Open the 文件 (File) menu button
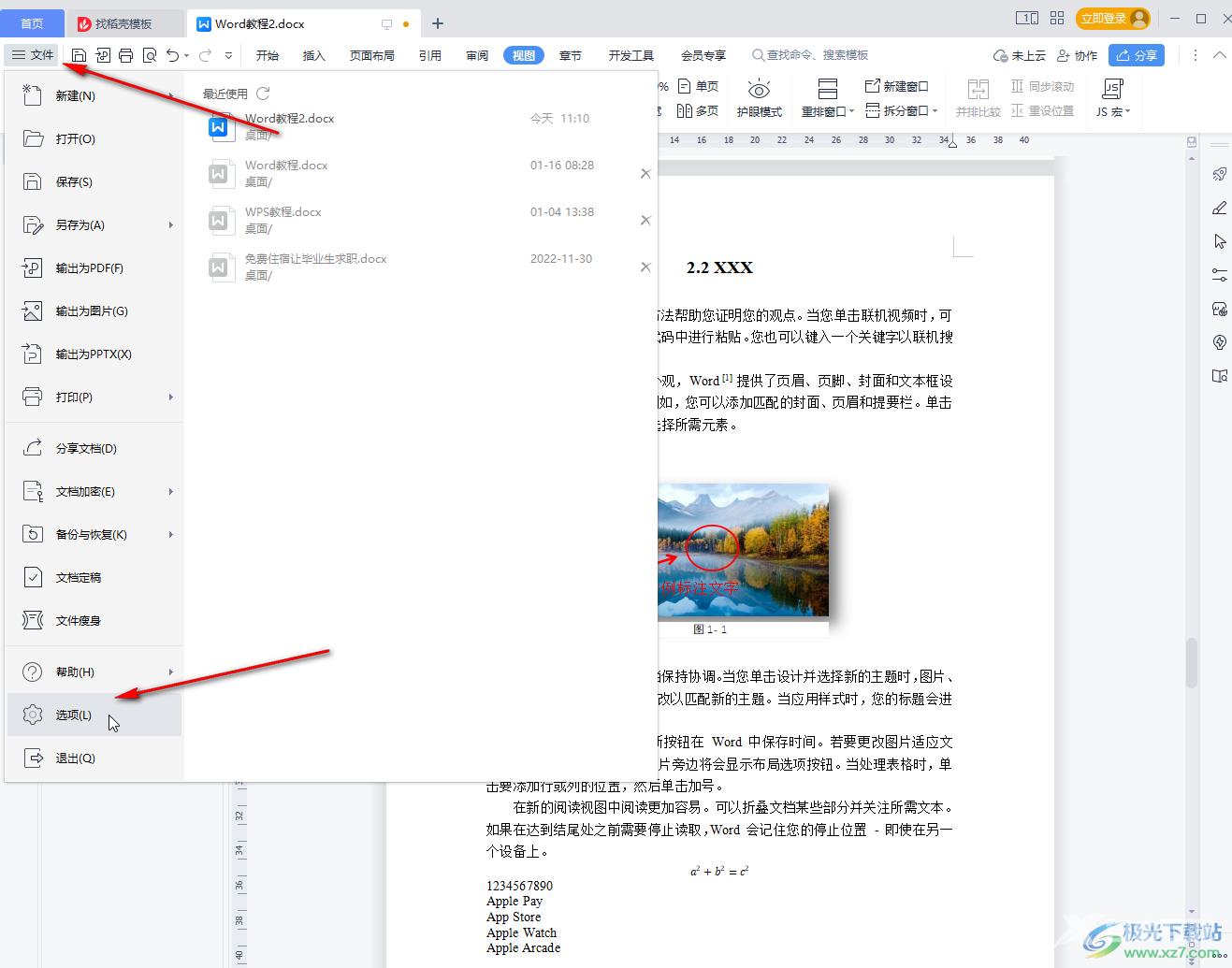This screenshot has height=968, width=1232. point(33,55)
